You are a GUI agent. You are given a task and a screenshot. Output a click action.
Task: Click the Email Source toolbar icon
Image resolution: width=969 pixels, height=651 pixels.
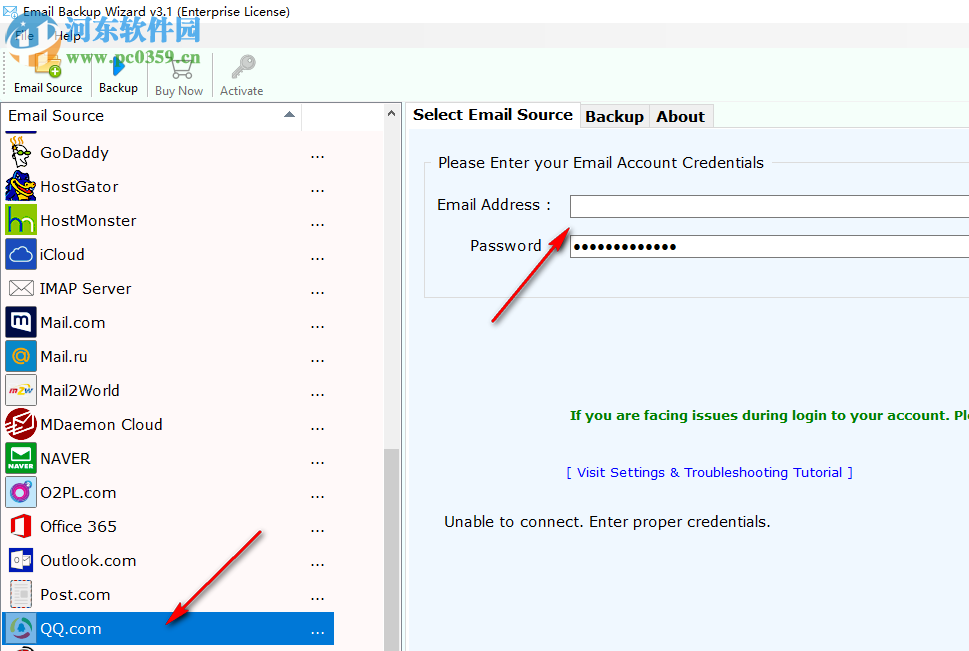[47, 66]
